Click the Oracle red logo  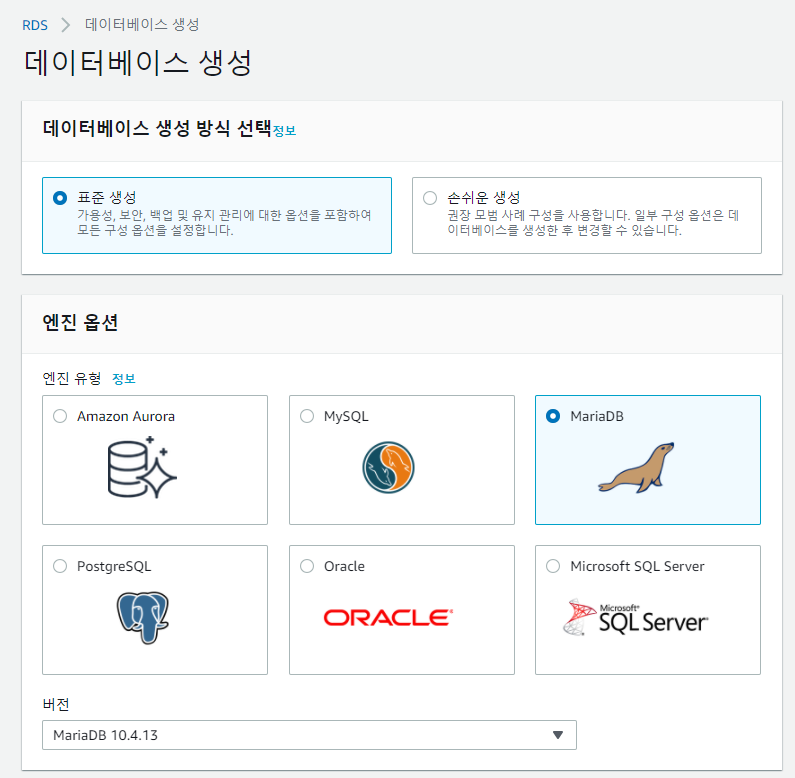(388, 617)
